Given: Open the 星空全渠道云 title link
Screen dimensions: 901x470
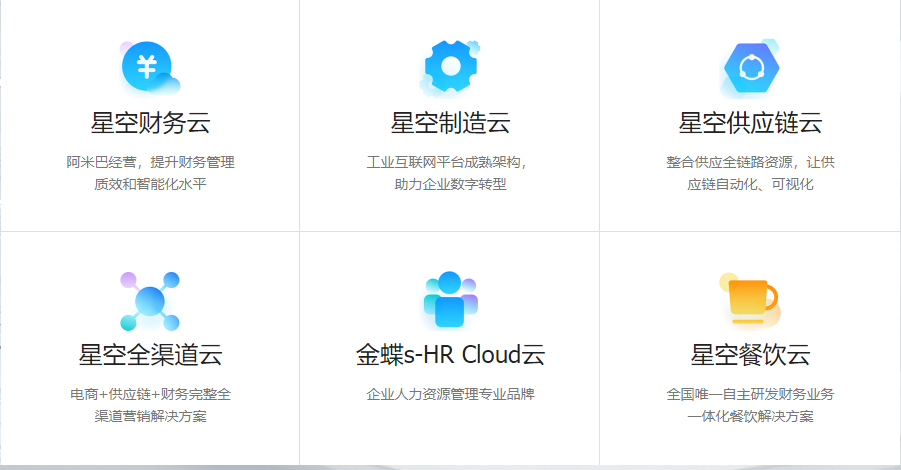Looking at the screenshot, I should coord(151,355).
